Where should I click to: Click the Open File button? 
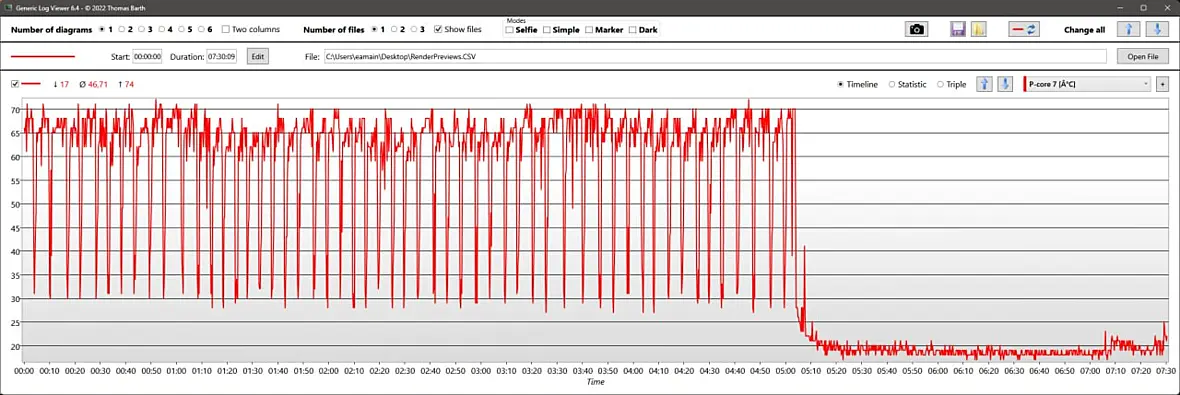(1142, 56)
